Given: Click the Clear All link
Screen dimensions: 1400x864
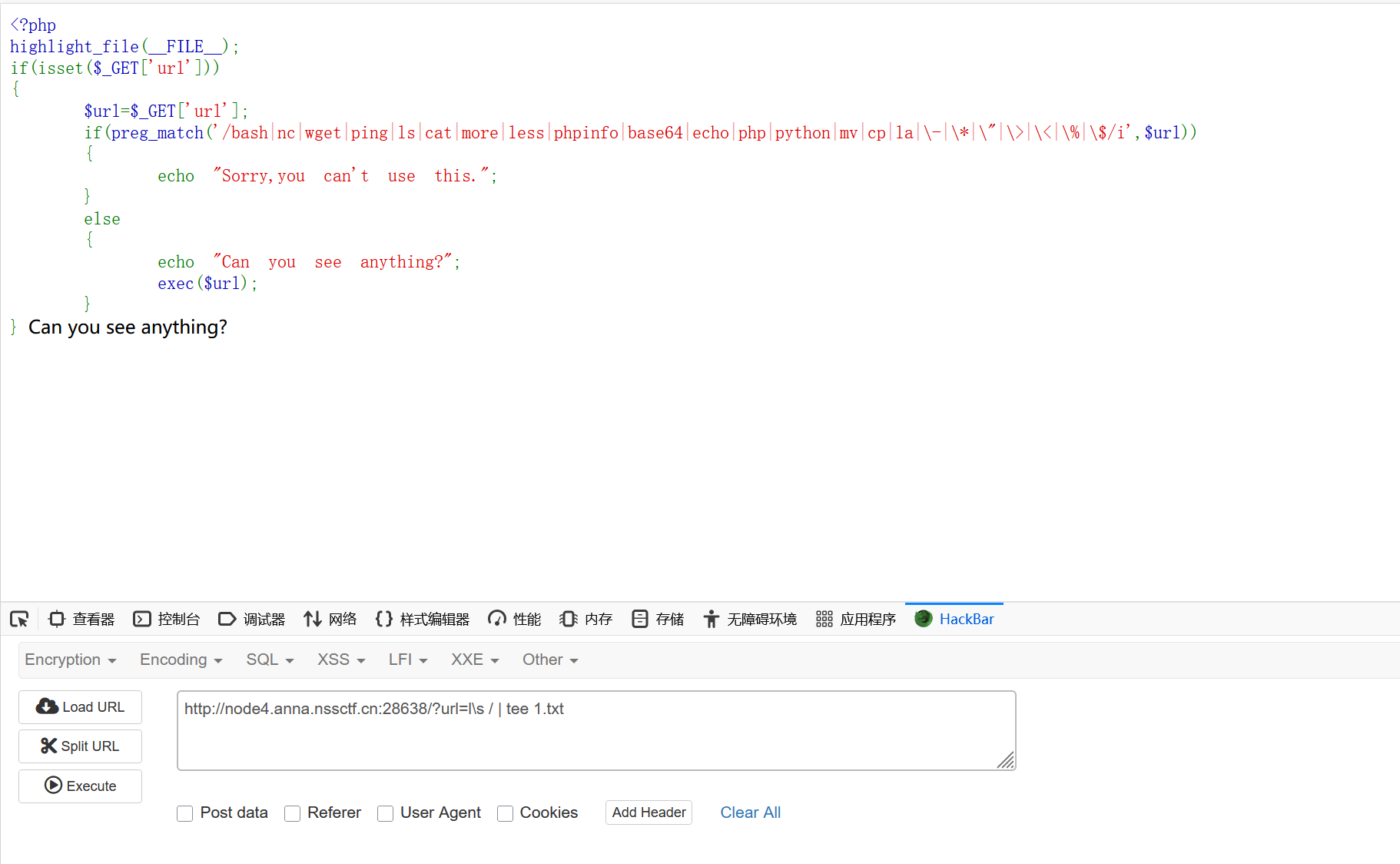Looking at the screenshot, I should (750, 812).
